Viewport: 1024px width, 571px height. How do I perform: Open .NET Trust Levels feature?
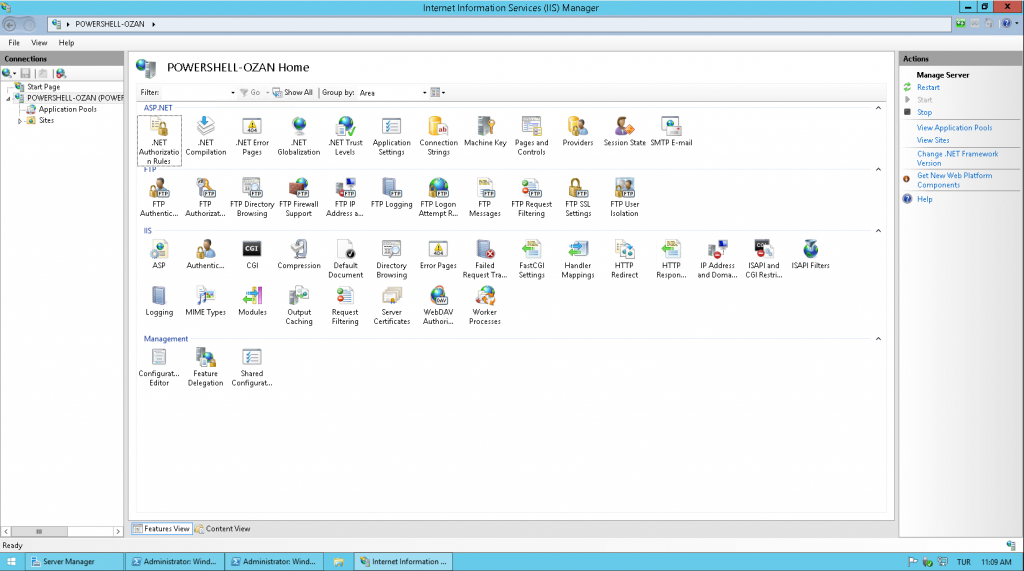(x=345, y=137)
